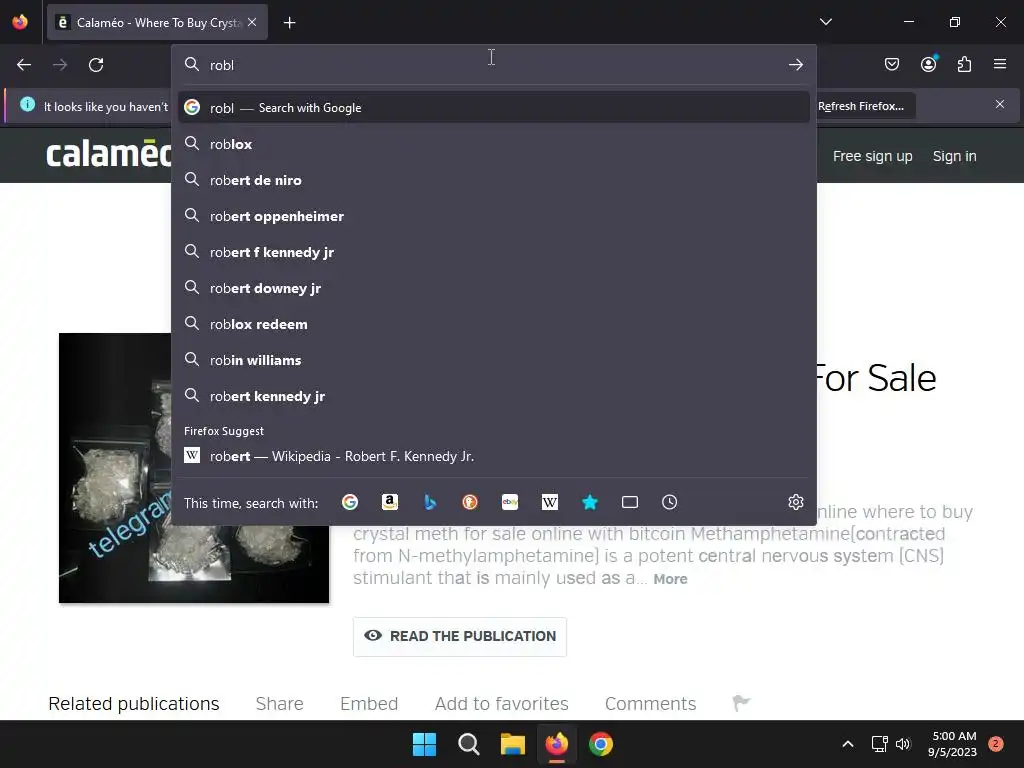Choose the robert oppenheimer suggestion

(x=494, y=216)
